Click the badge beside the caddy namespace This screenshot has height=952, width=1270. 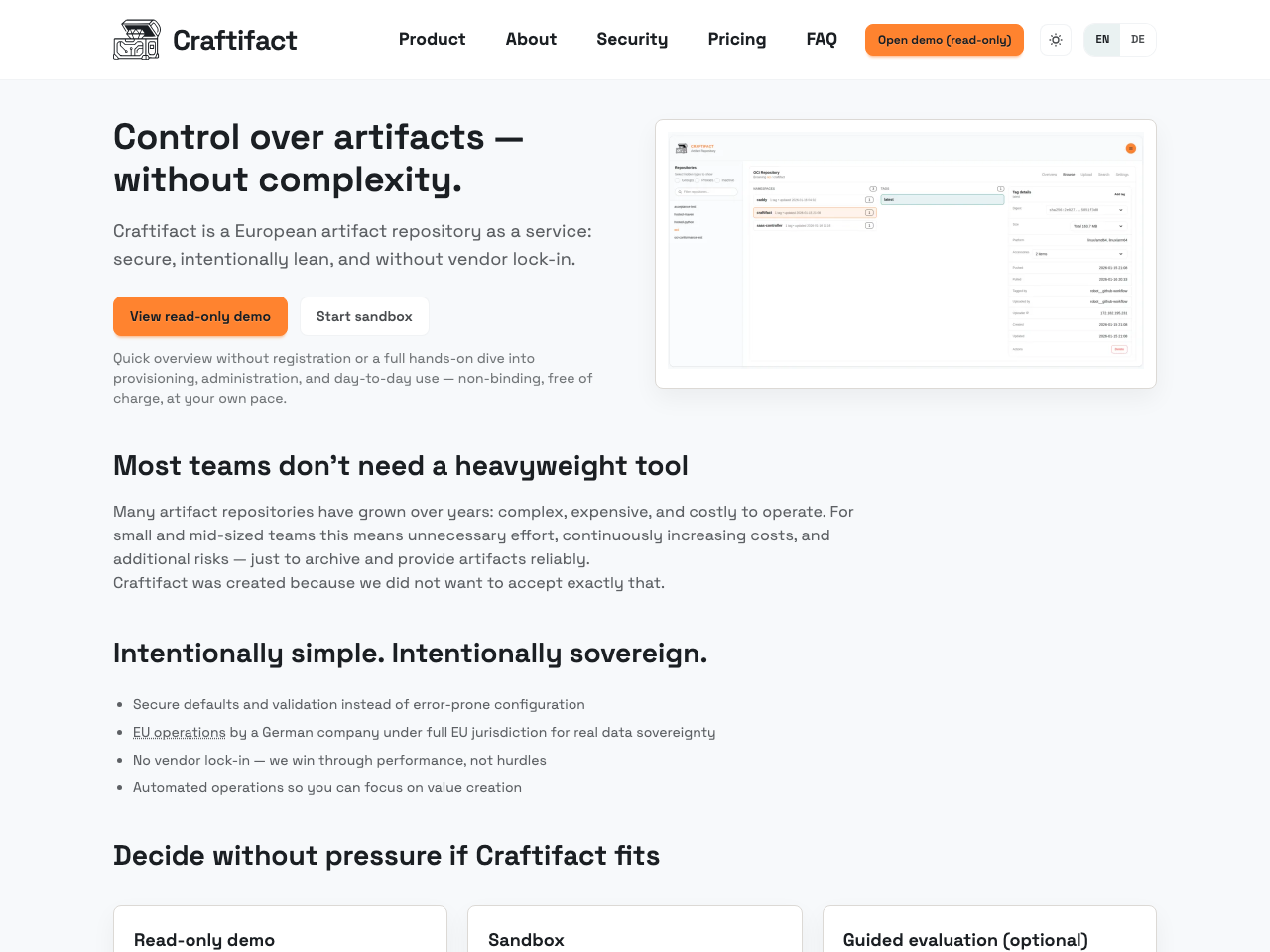pyautogui.click(x=869, y=200)
